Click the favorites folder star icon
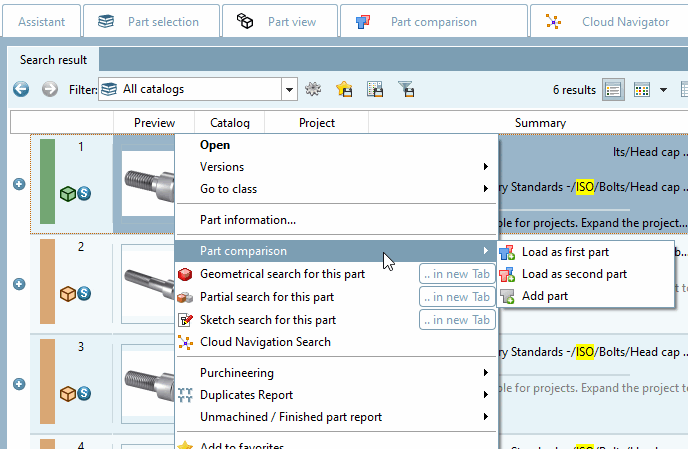The image size is (688, 449). click(x=344, y=90)
